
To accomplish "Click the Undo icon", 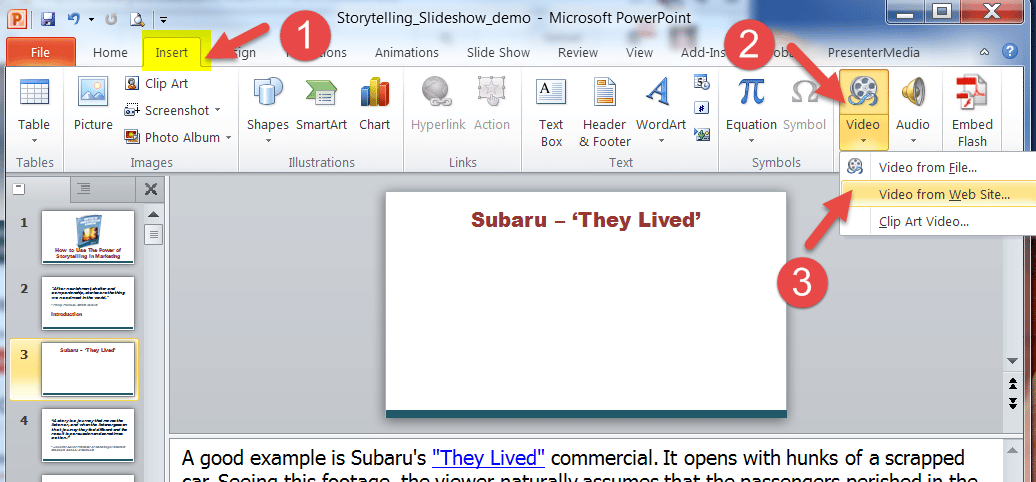I will pos(74,18).
